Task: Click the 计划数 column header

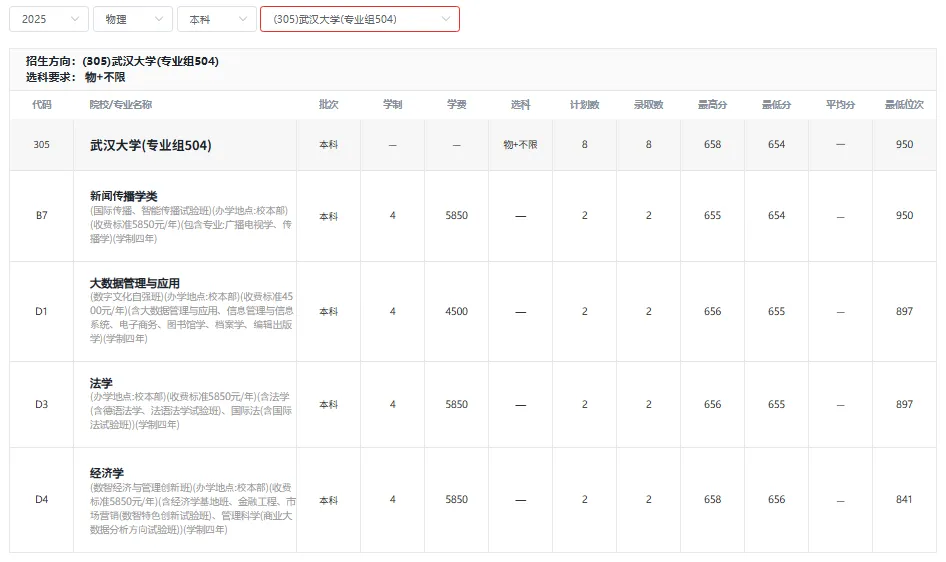Action: pyautogui.click(x=584, y=104)
